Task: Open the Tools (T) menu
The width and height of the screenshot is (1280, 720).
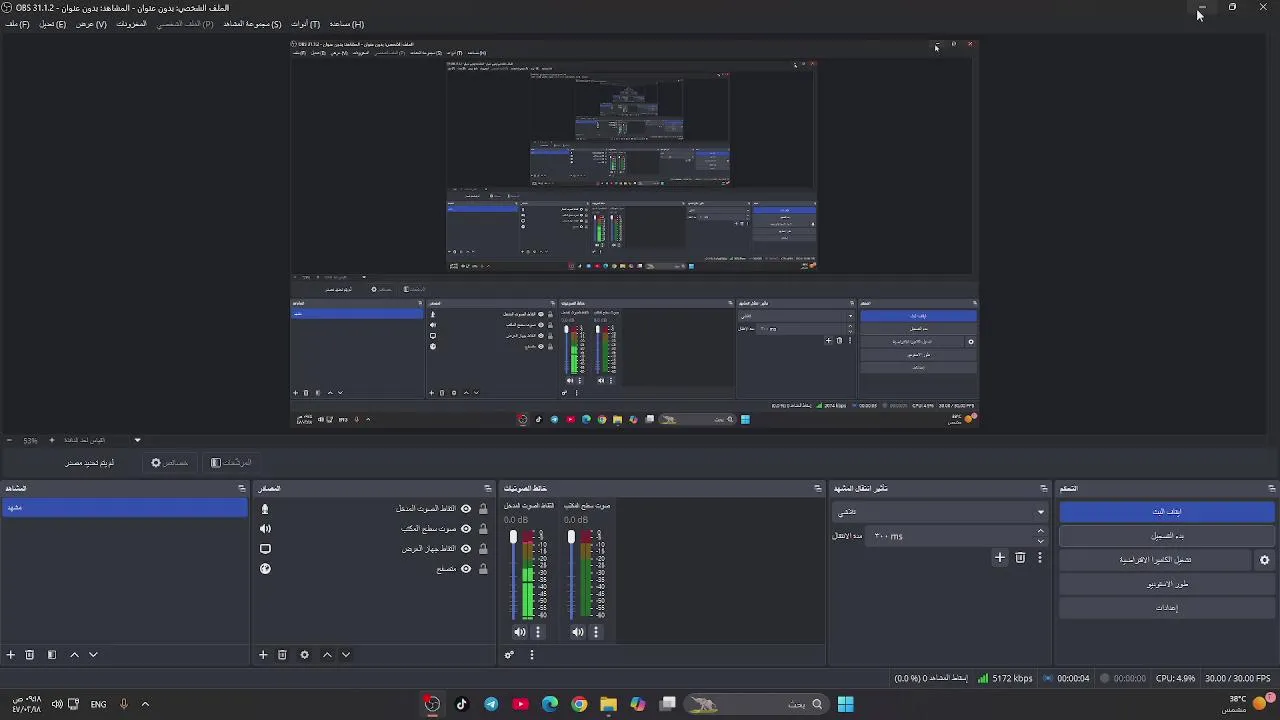Action: coord(305,24)
